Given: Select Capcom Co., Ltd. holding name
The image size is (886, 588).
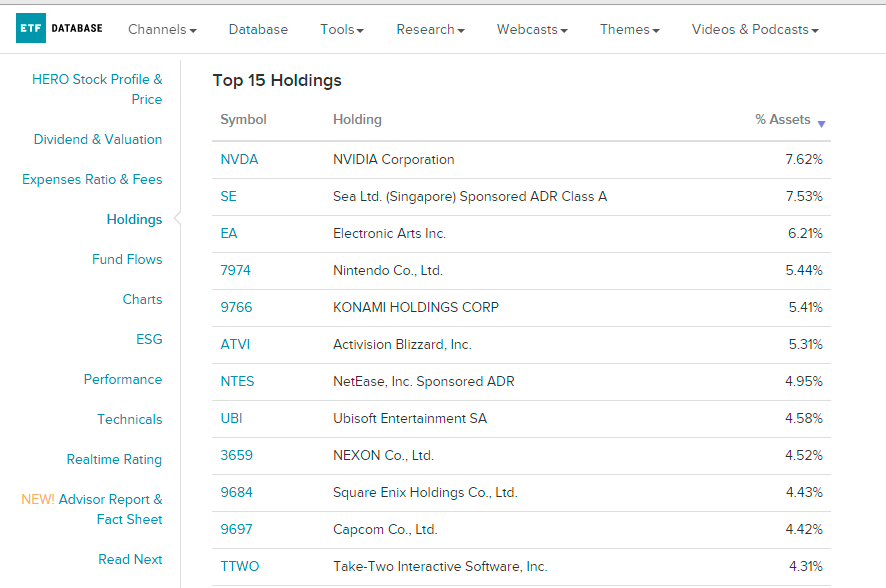Looking at the screenshot, I should 385,530.
